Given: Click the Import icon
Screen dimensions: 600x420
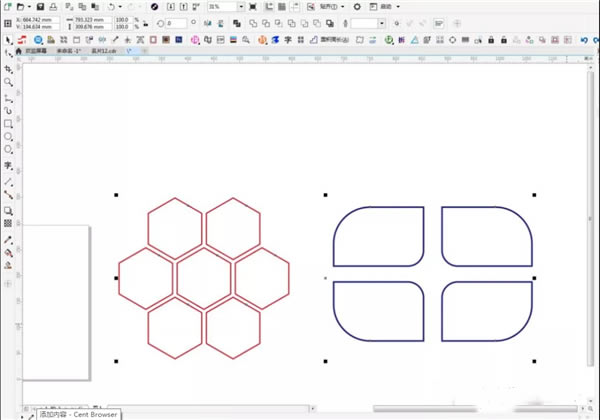Looking at the screenshot, I should 171,7.
